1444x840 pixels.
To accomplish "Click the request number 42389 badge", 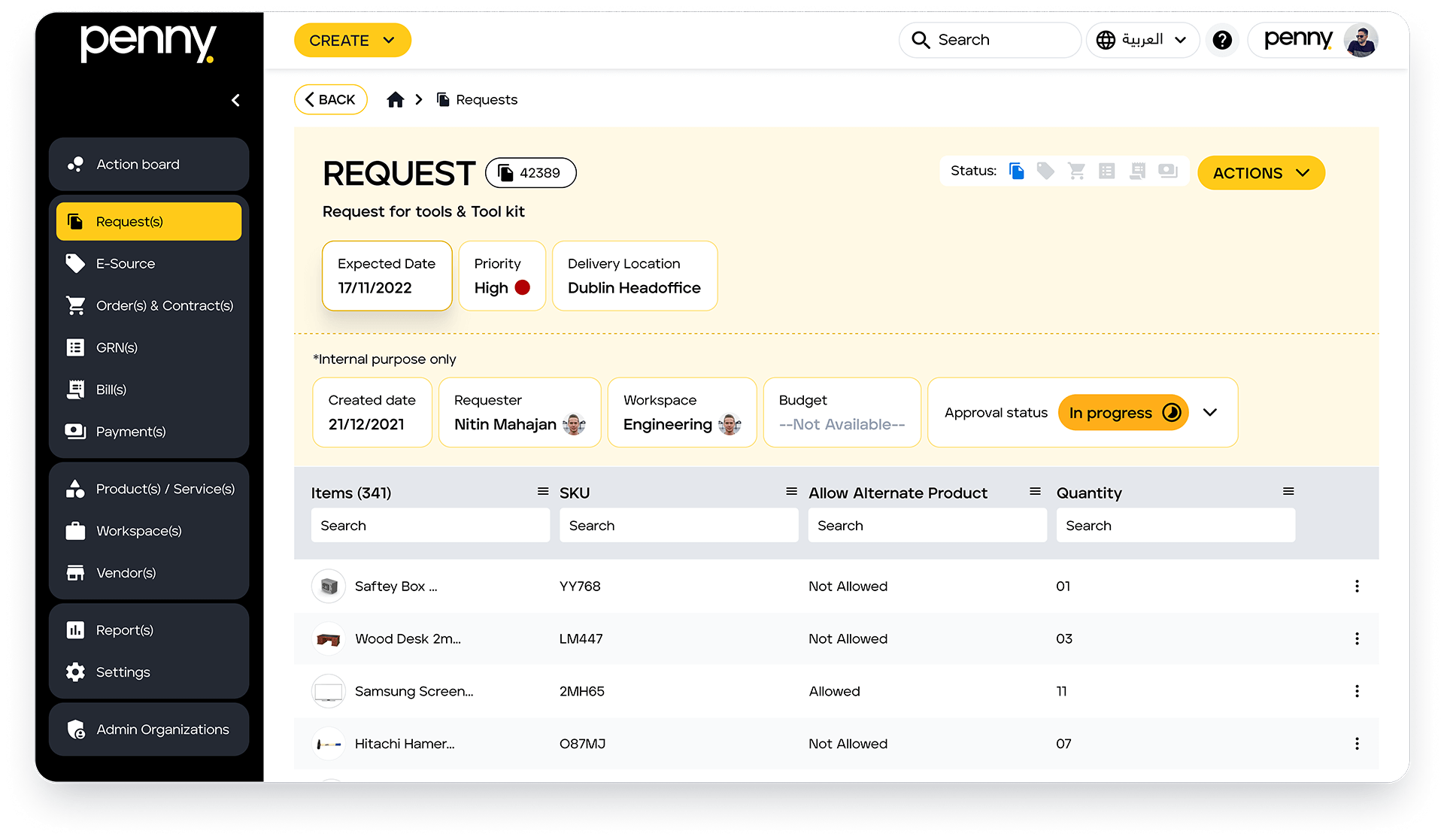I will (531, 172).
